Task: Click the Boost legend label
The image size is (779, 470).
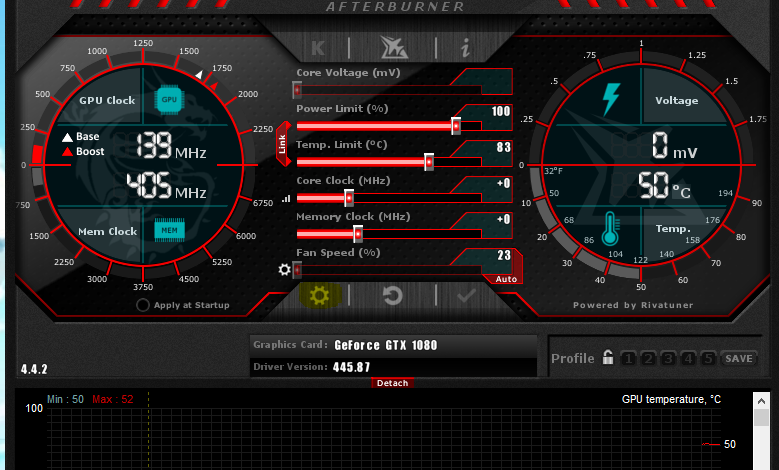Action: (90, 152)
